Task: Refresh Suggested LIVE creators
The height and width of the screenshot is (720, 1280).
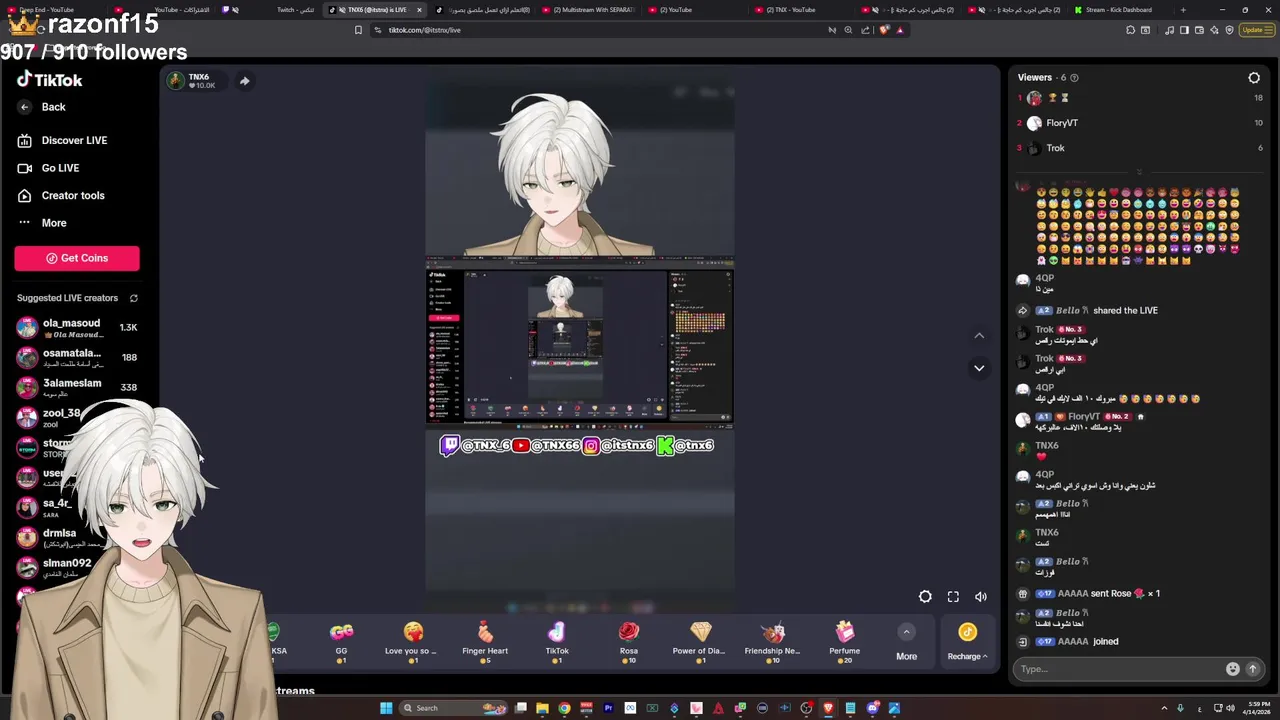Action: [133, 298]
